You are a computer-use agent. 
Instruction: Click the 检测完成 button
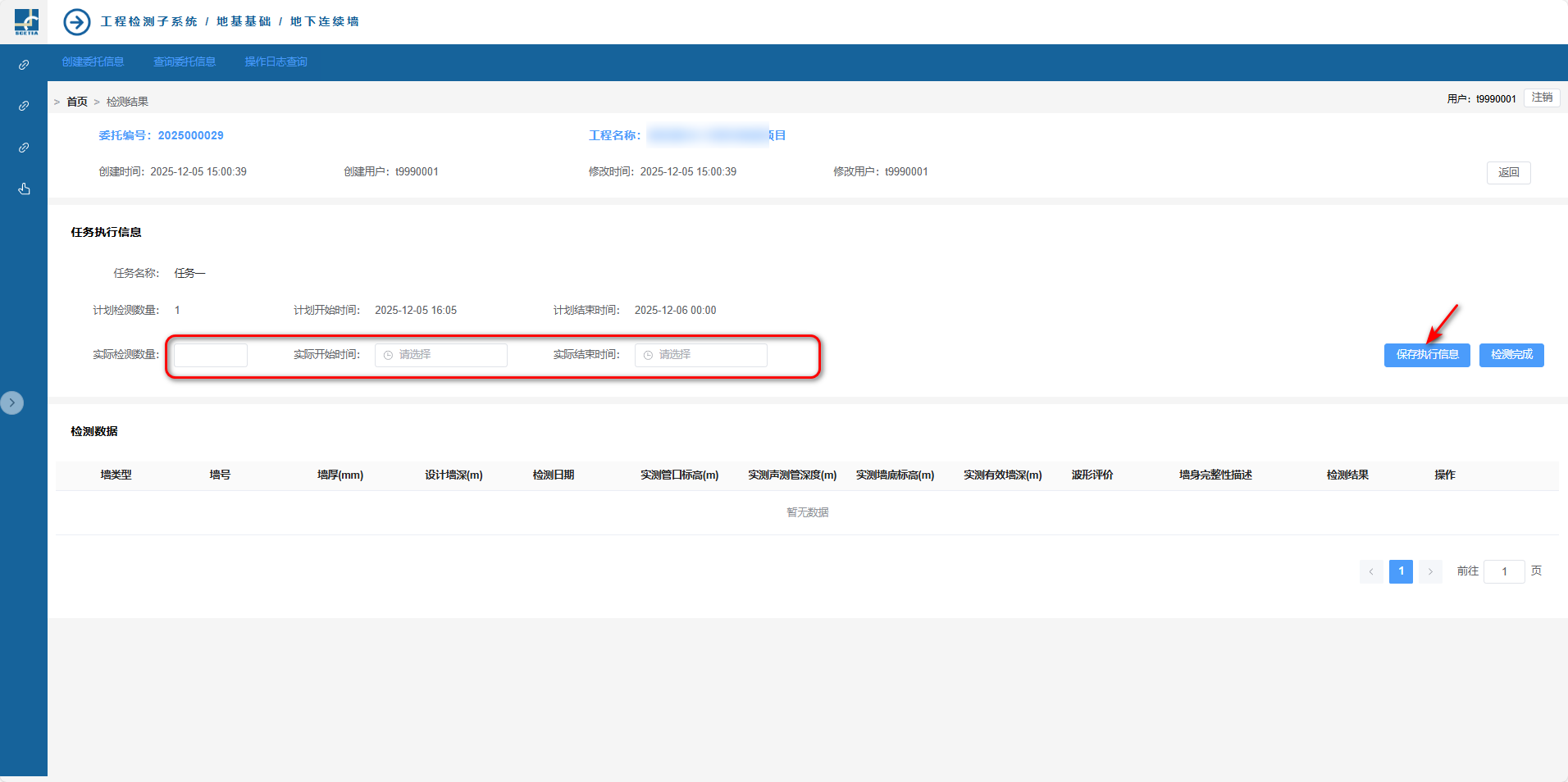click(x=1511, y=355)
